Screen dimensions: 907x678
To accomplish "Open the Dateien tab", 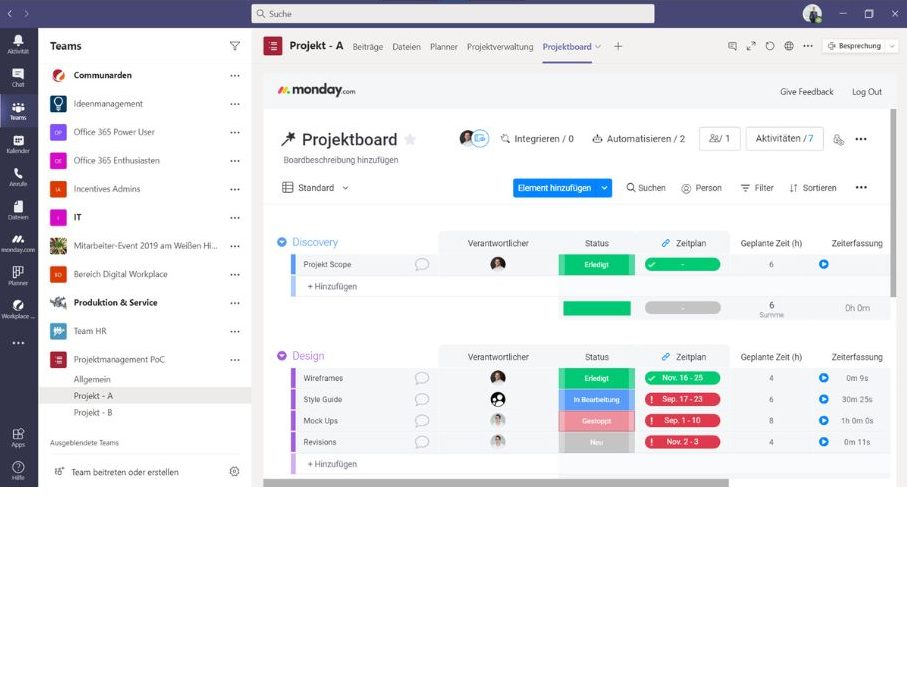I will coord(406,47).
